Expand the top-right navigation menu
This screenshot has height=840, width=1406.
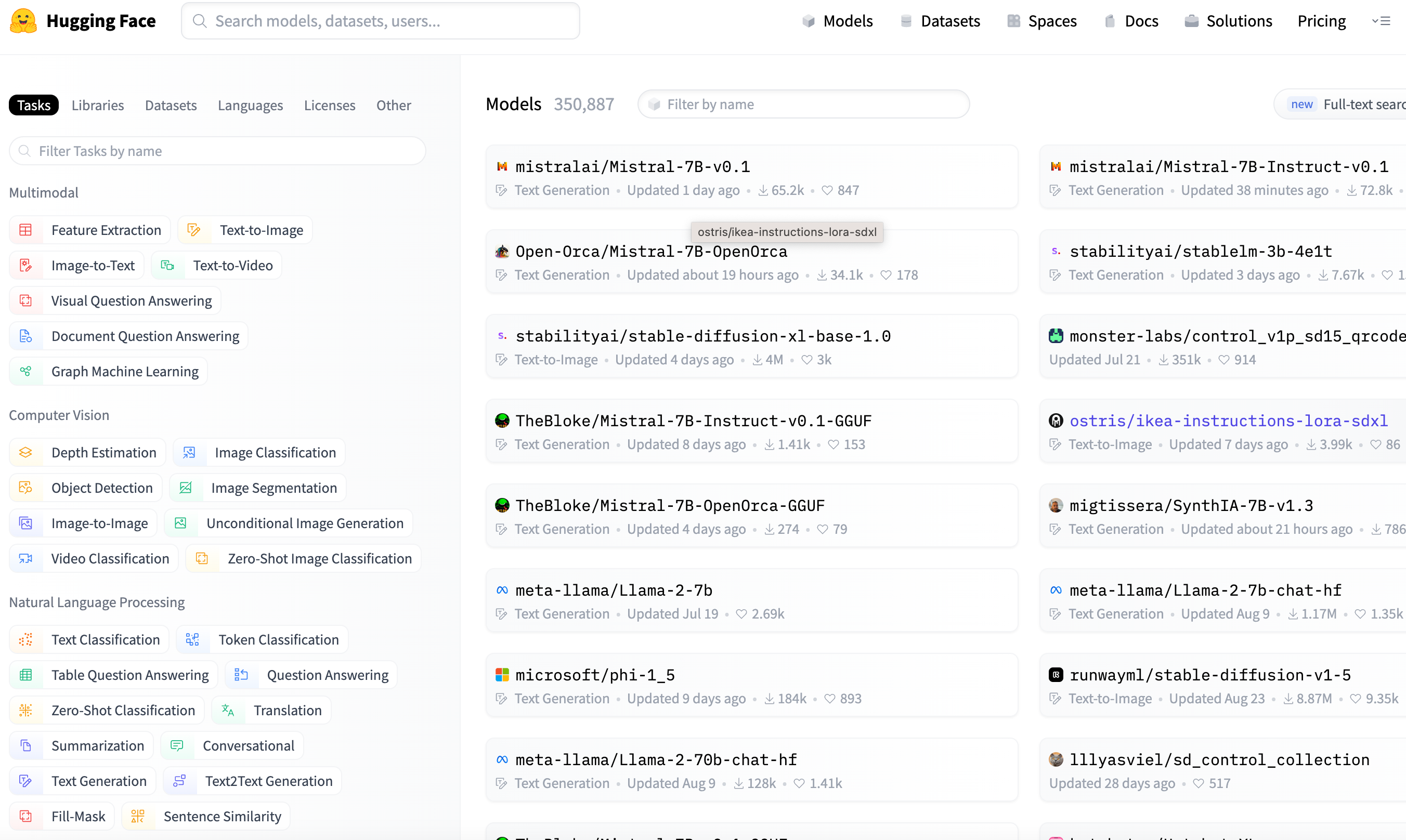[x=1381, y=21]
